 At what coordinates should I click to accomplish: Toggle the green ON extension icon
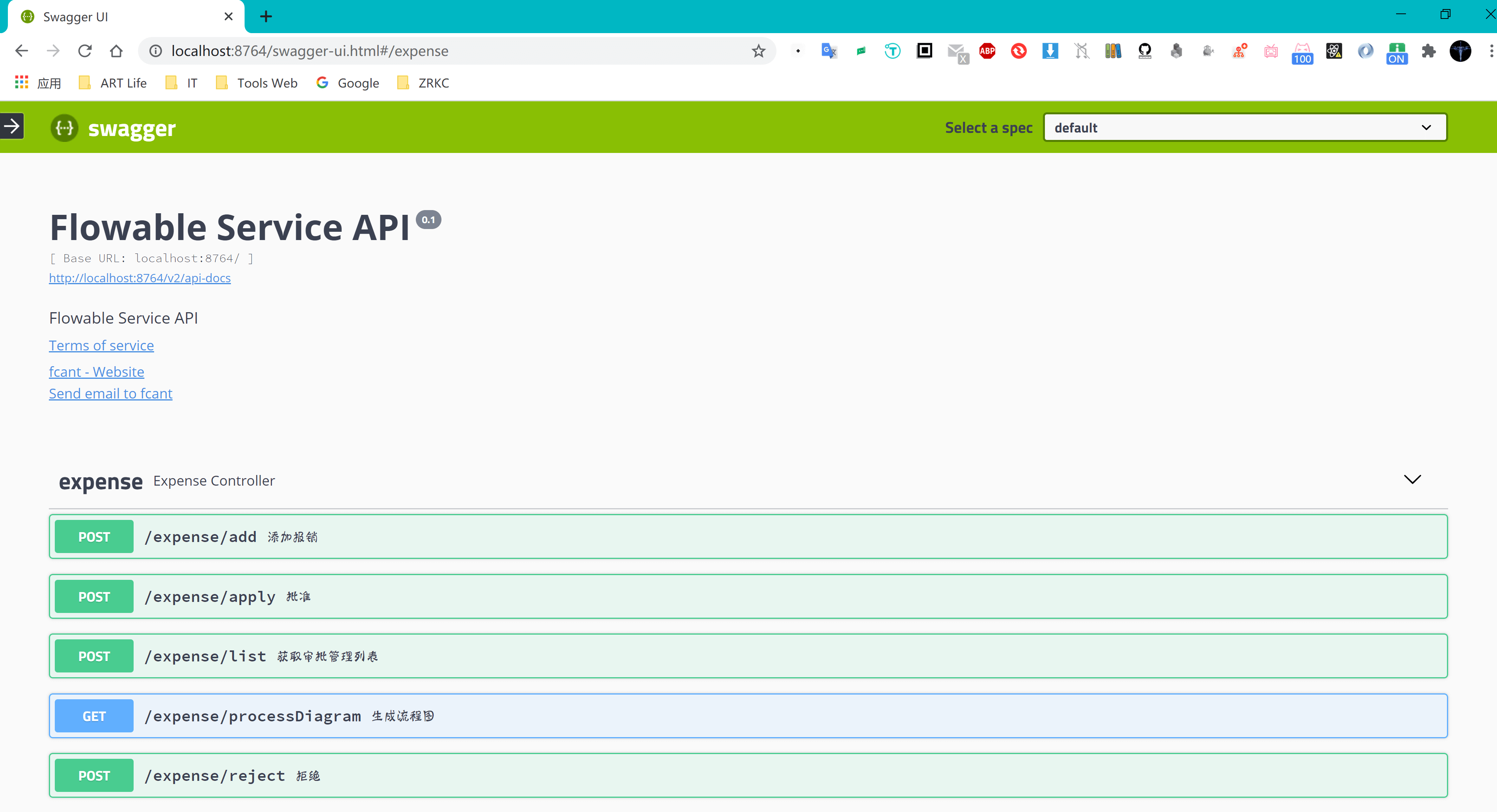[x=1396, y=52]
